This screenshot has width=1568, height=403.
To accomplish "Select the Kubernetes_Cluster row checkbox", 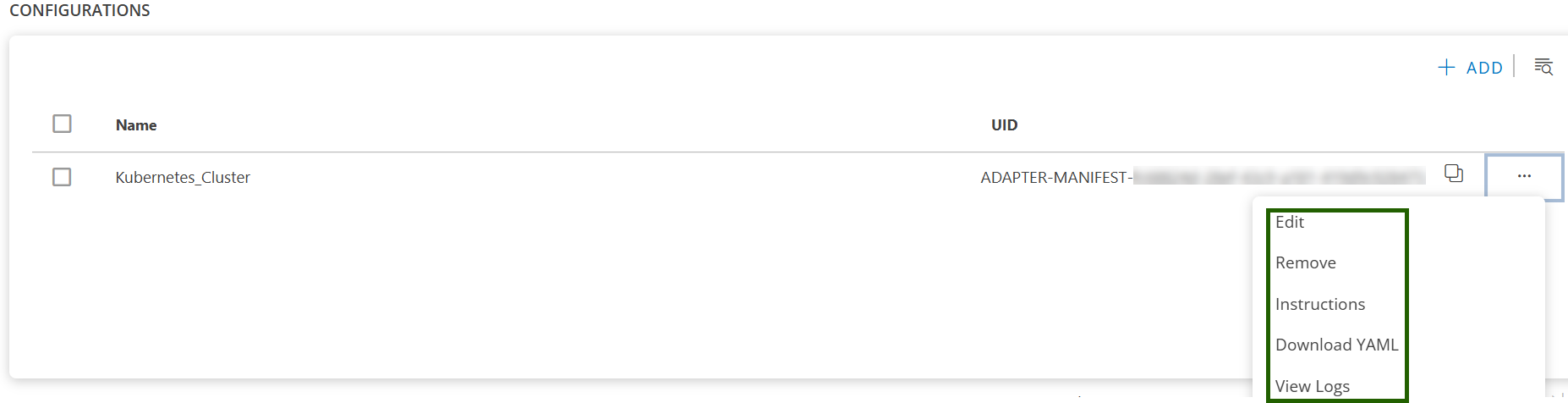I will pyautogui.click(x=62, y=177).
